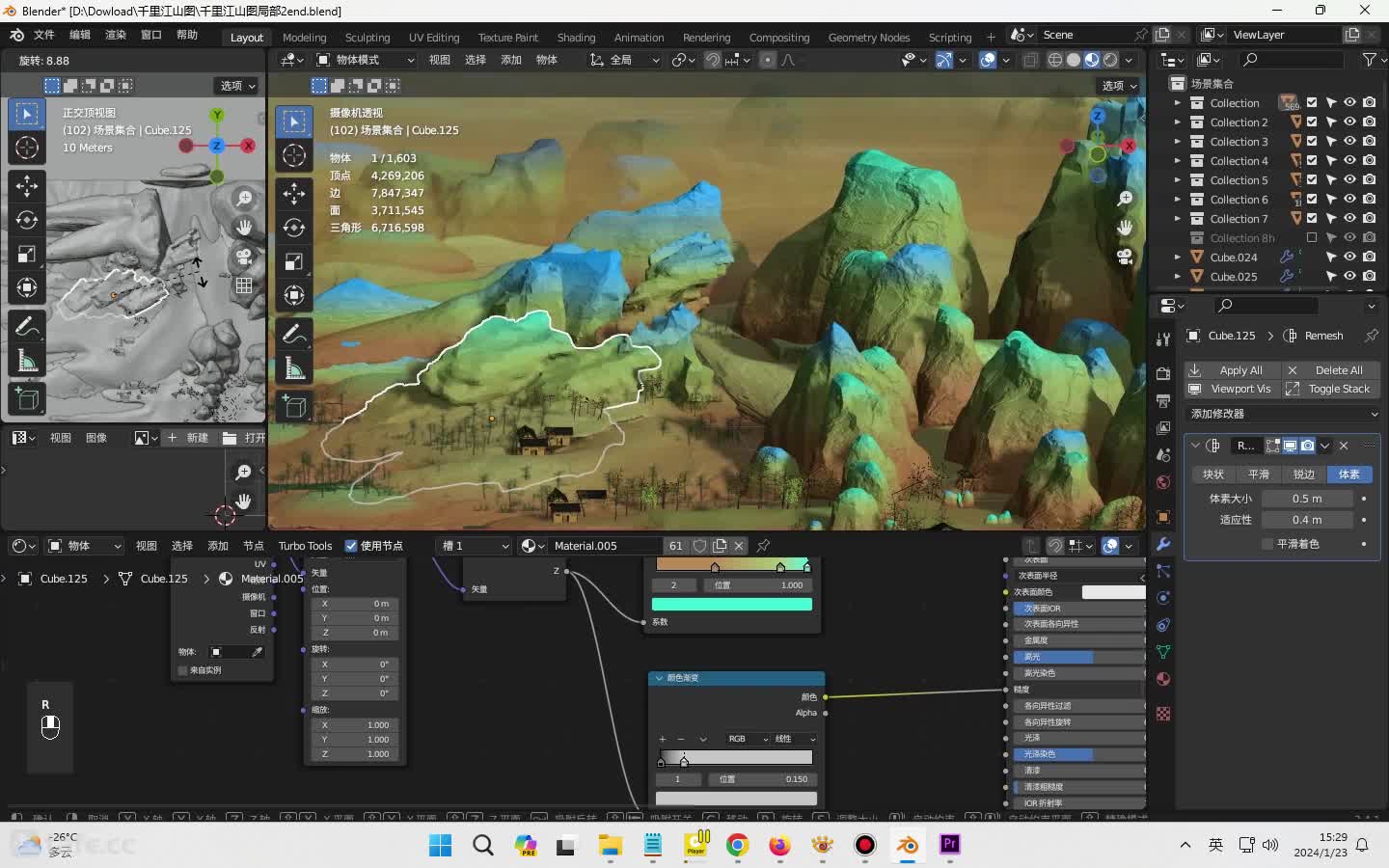Collapse the Remesh modifier panel
Viewport: 1389px width, 868px height.
(x=1196, y=446)
